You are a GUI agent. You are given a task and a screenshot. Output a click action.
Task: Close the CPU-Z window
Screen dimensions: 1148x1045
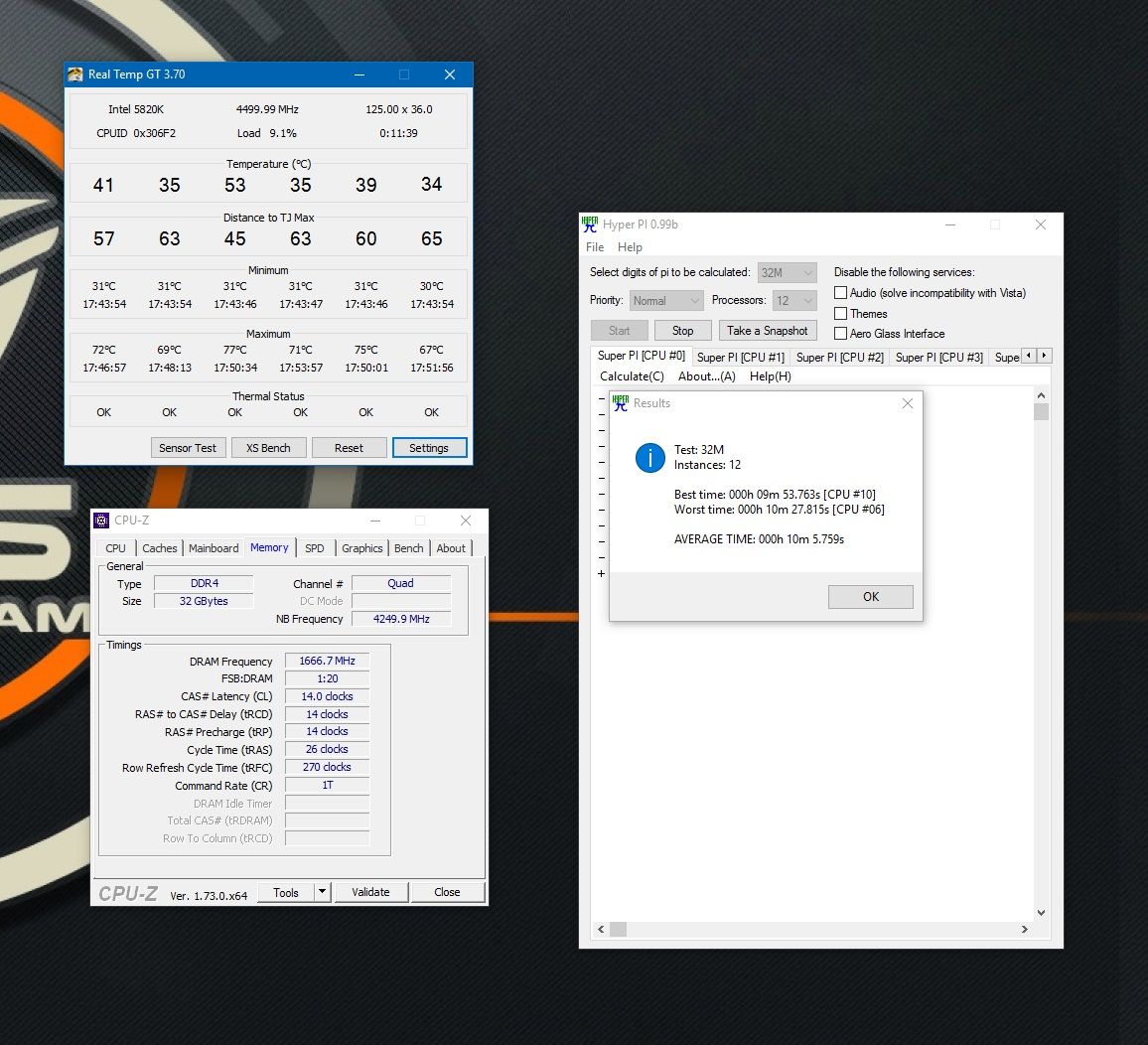(466, 521)
